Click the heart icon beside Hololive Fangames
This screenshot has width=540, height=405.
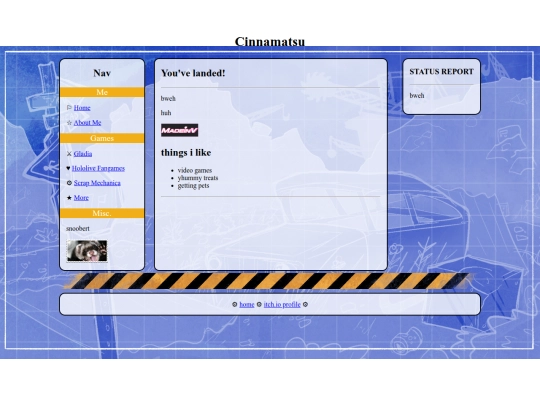pos(68,168)
